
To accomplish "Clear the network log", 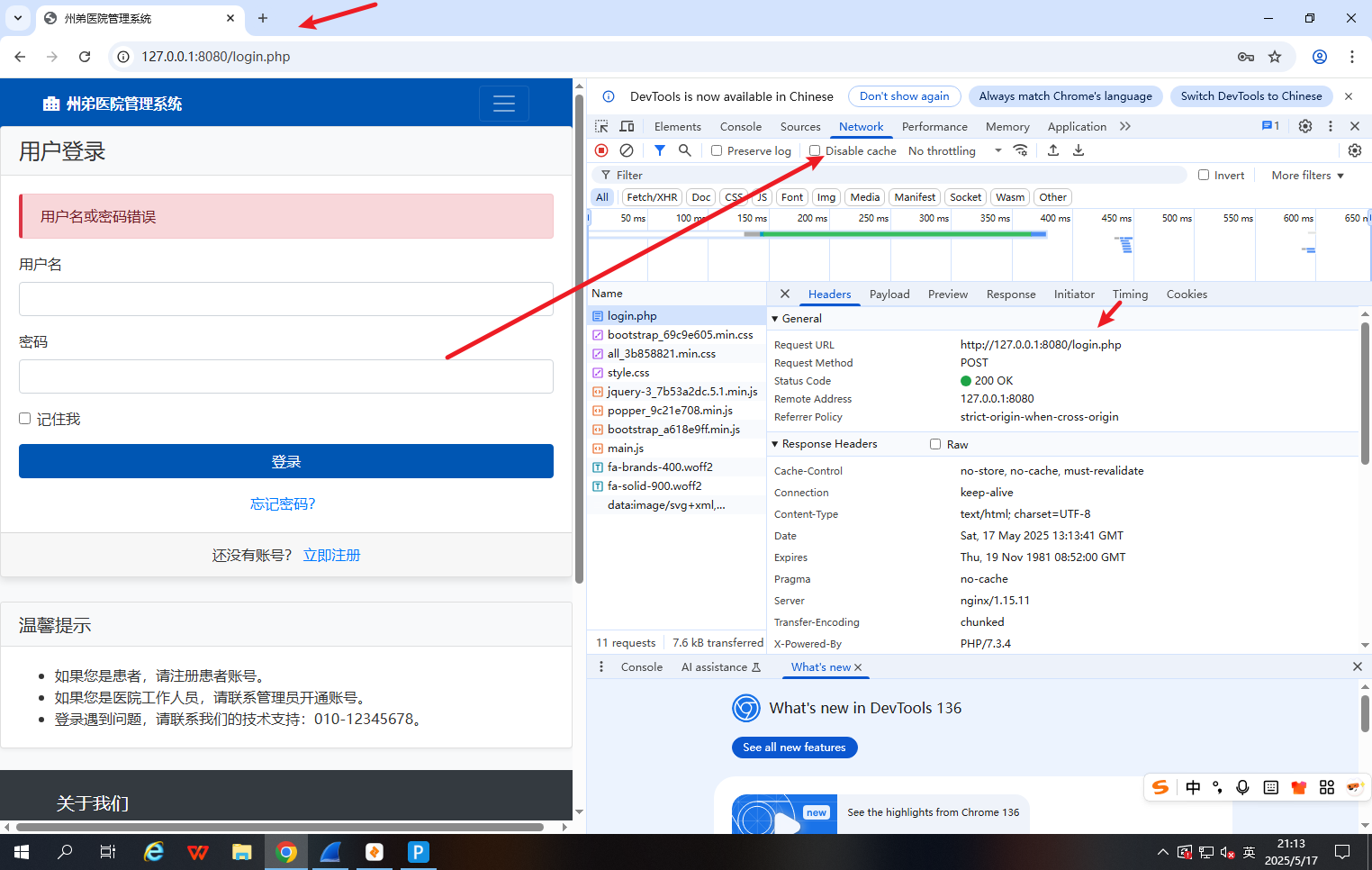I will (x=627, y=150).
